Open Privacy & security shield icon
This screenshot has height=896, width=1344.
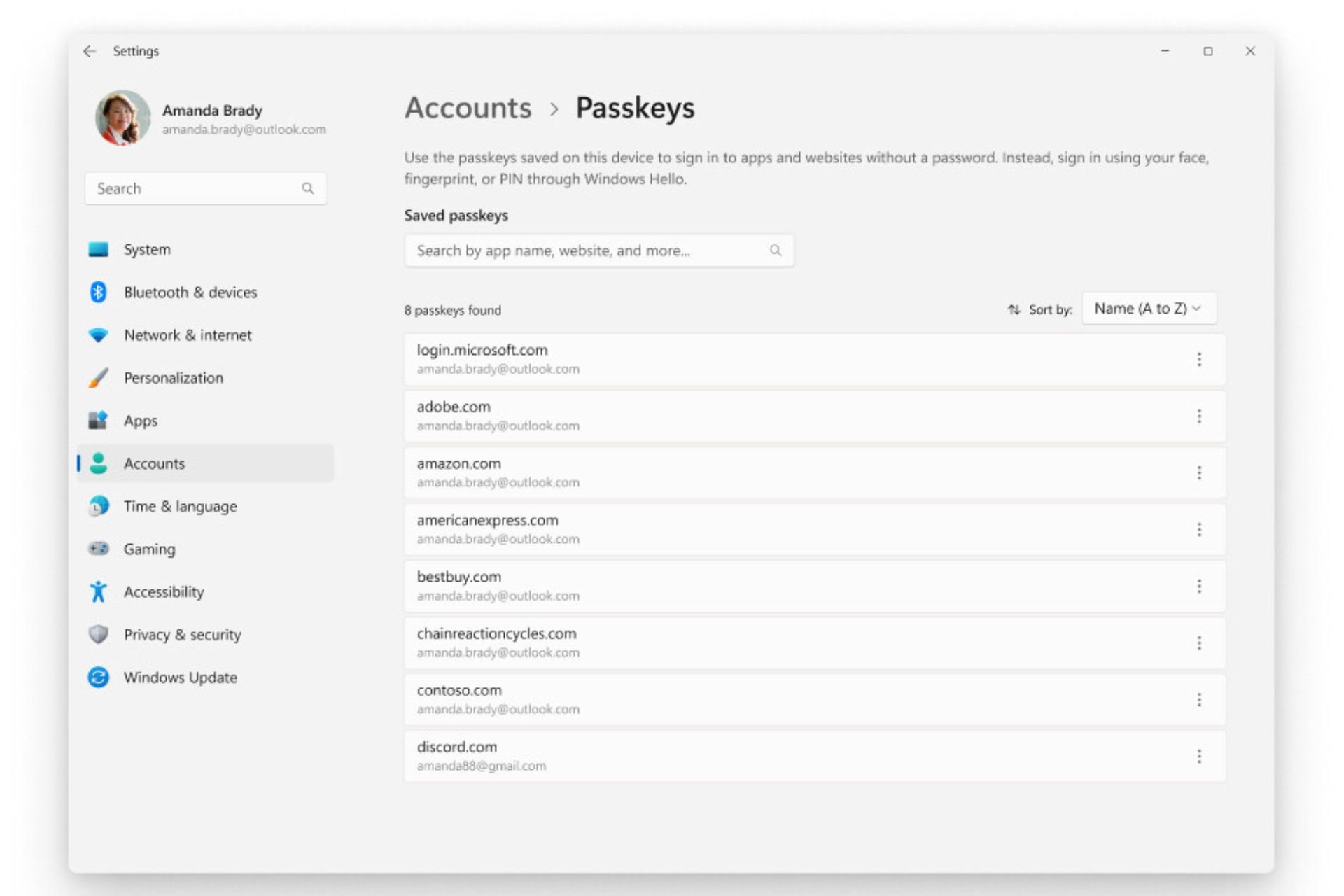99,634
